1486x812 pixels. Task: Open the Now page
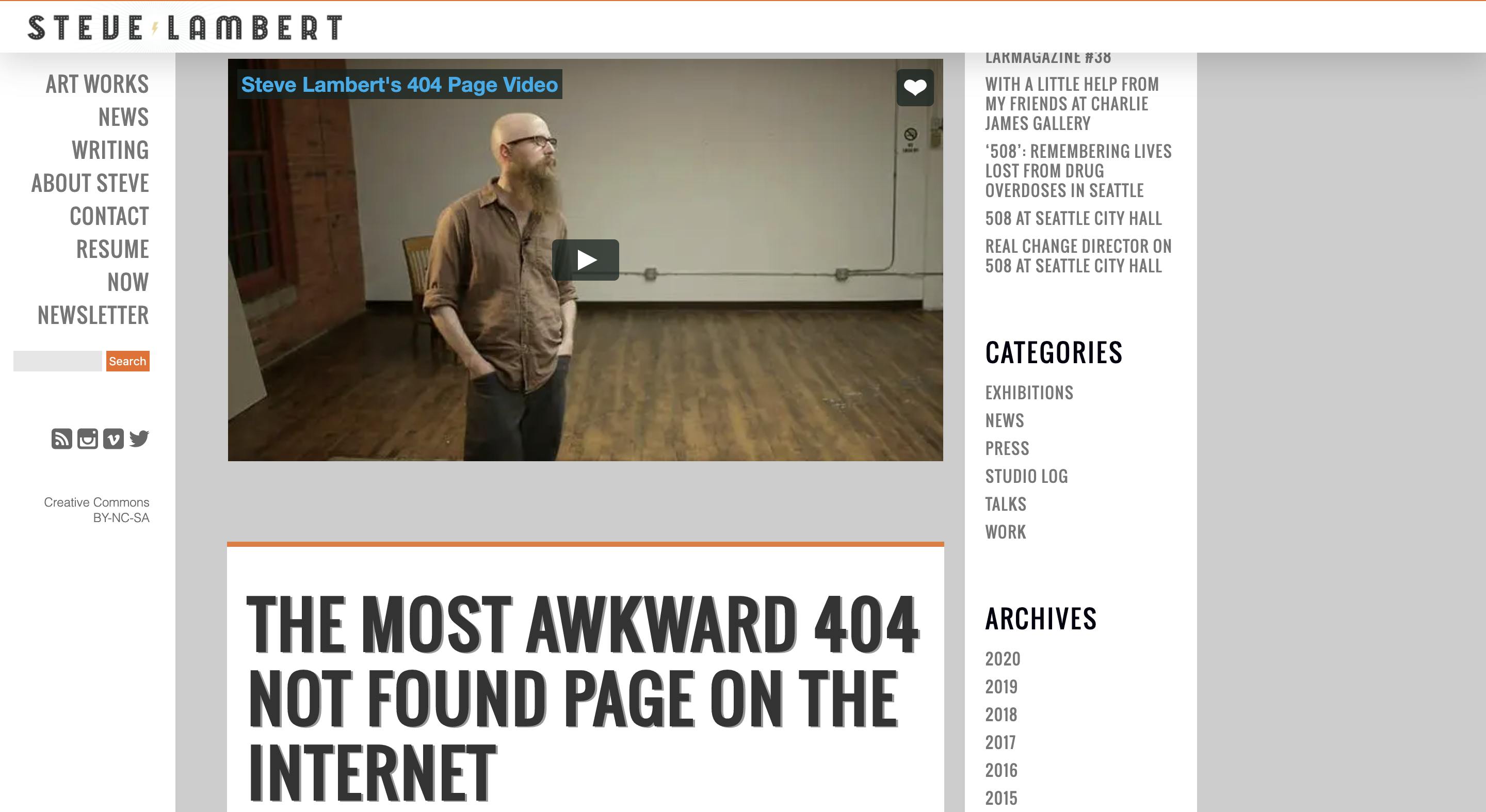[x=128, y=282]
